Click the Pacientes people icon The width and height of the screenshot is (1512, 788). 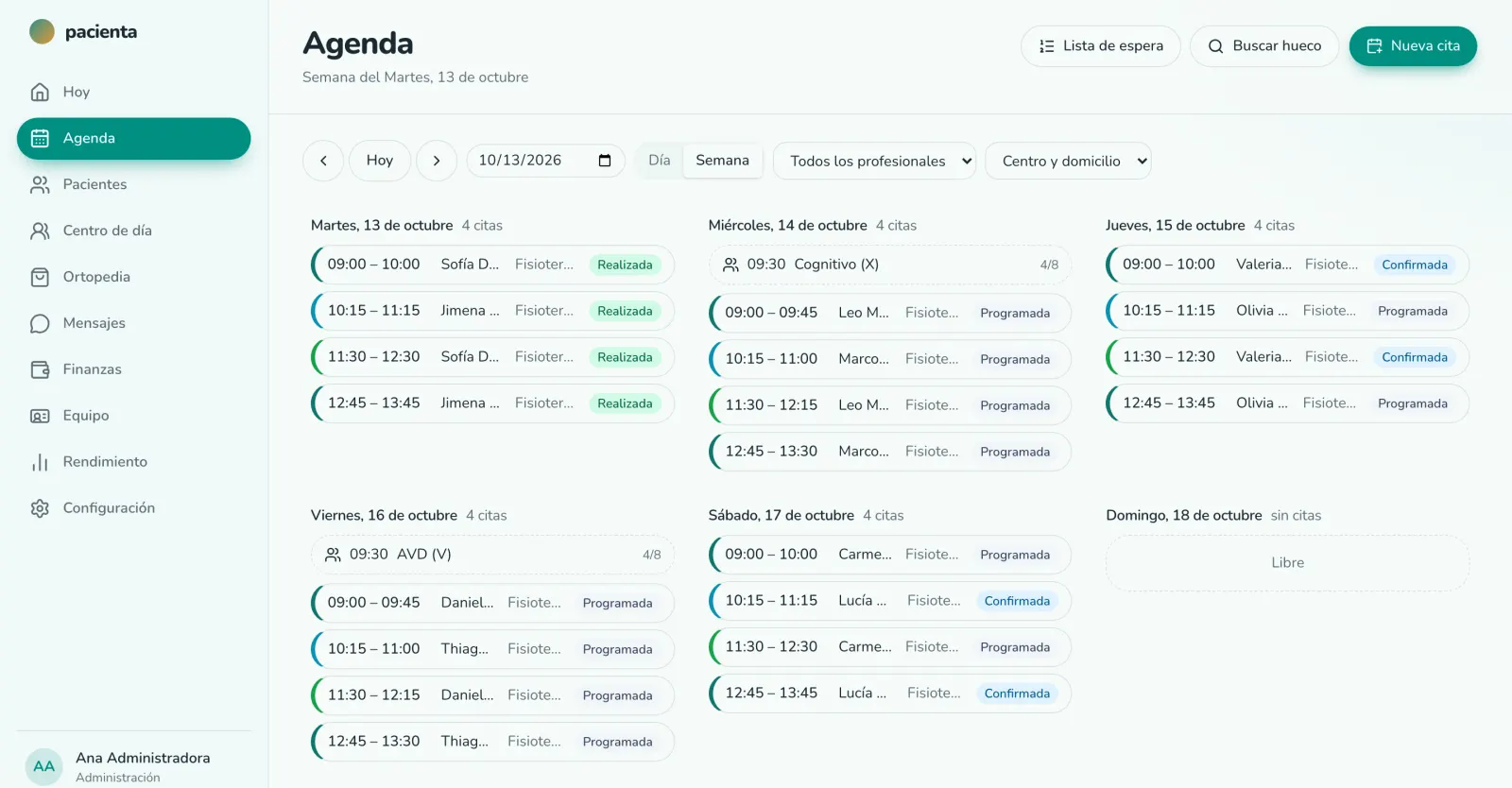tap(40, 184)
